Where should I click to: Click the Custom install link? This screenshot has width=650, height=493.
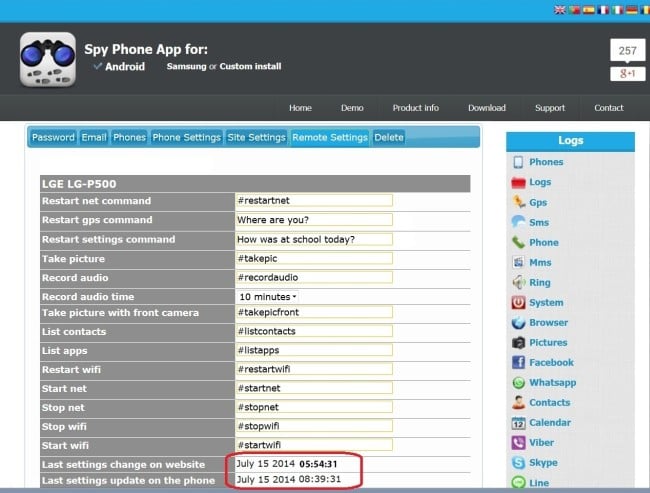point(250,66)
